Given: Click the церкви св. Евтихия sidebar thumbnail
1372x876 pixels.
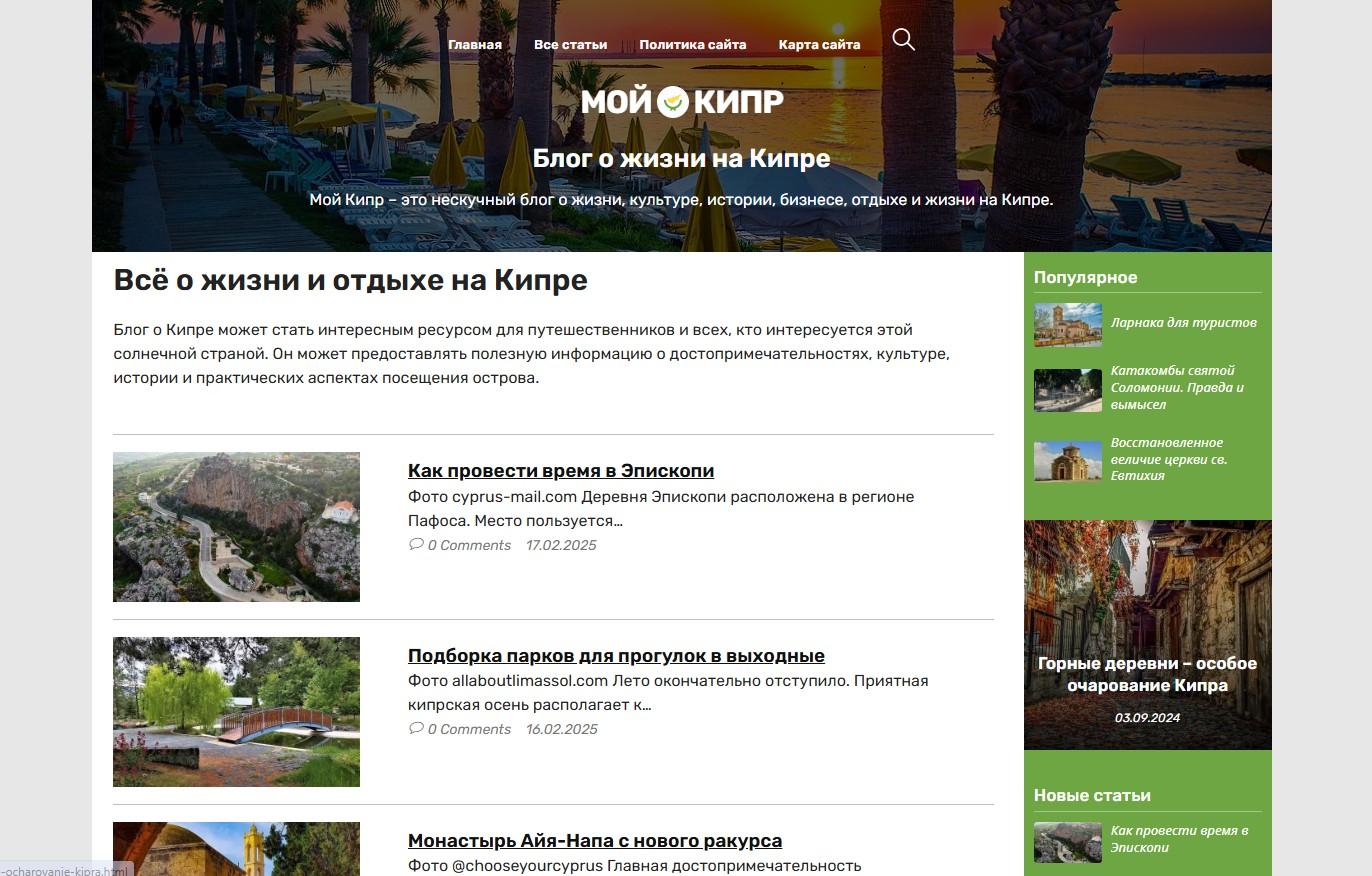Looking at the screenshot, I should (1068, 461).
